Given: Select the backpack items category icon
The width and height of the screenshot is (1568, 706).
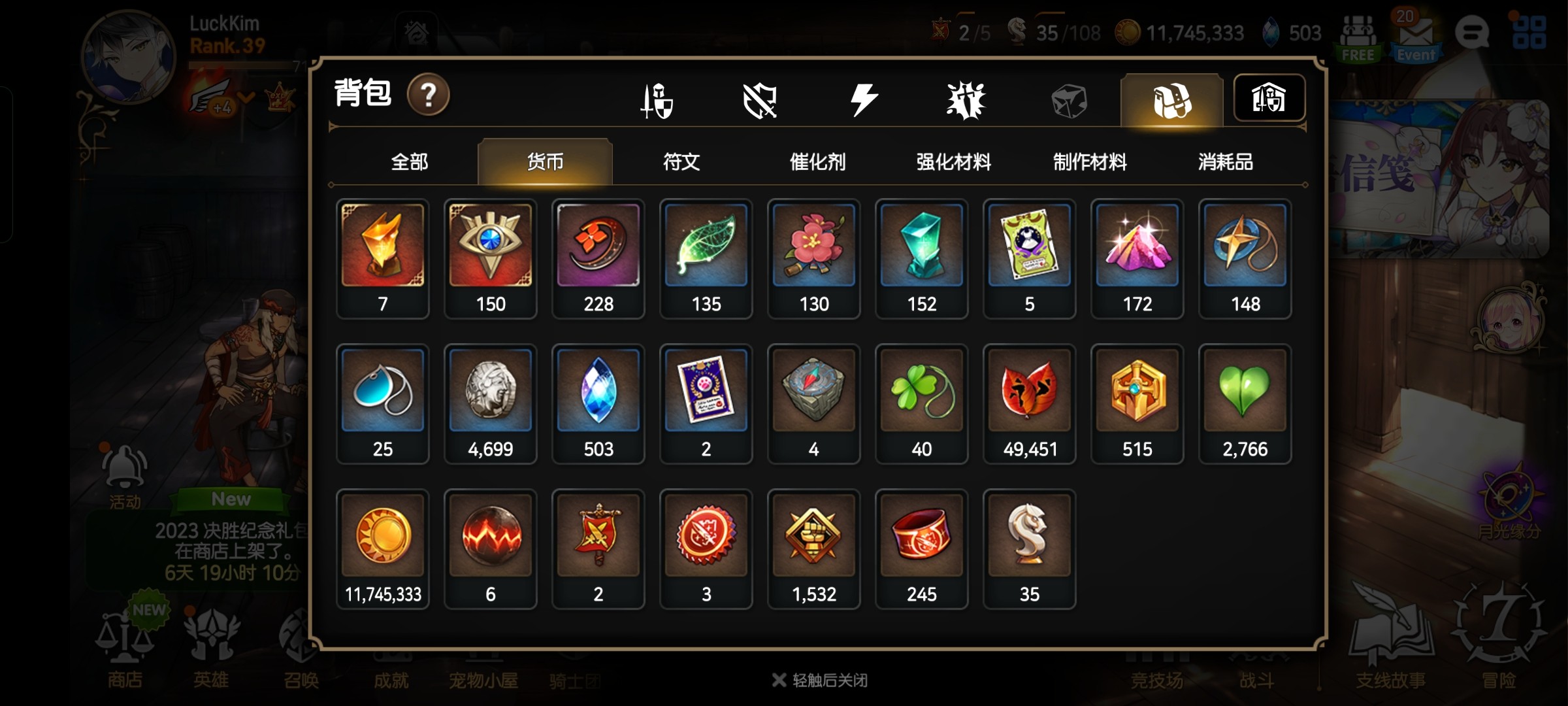Looking at the screenshot, I should pyautogui.click(x=1171, y=101).
